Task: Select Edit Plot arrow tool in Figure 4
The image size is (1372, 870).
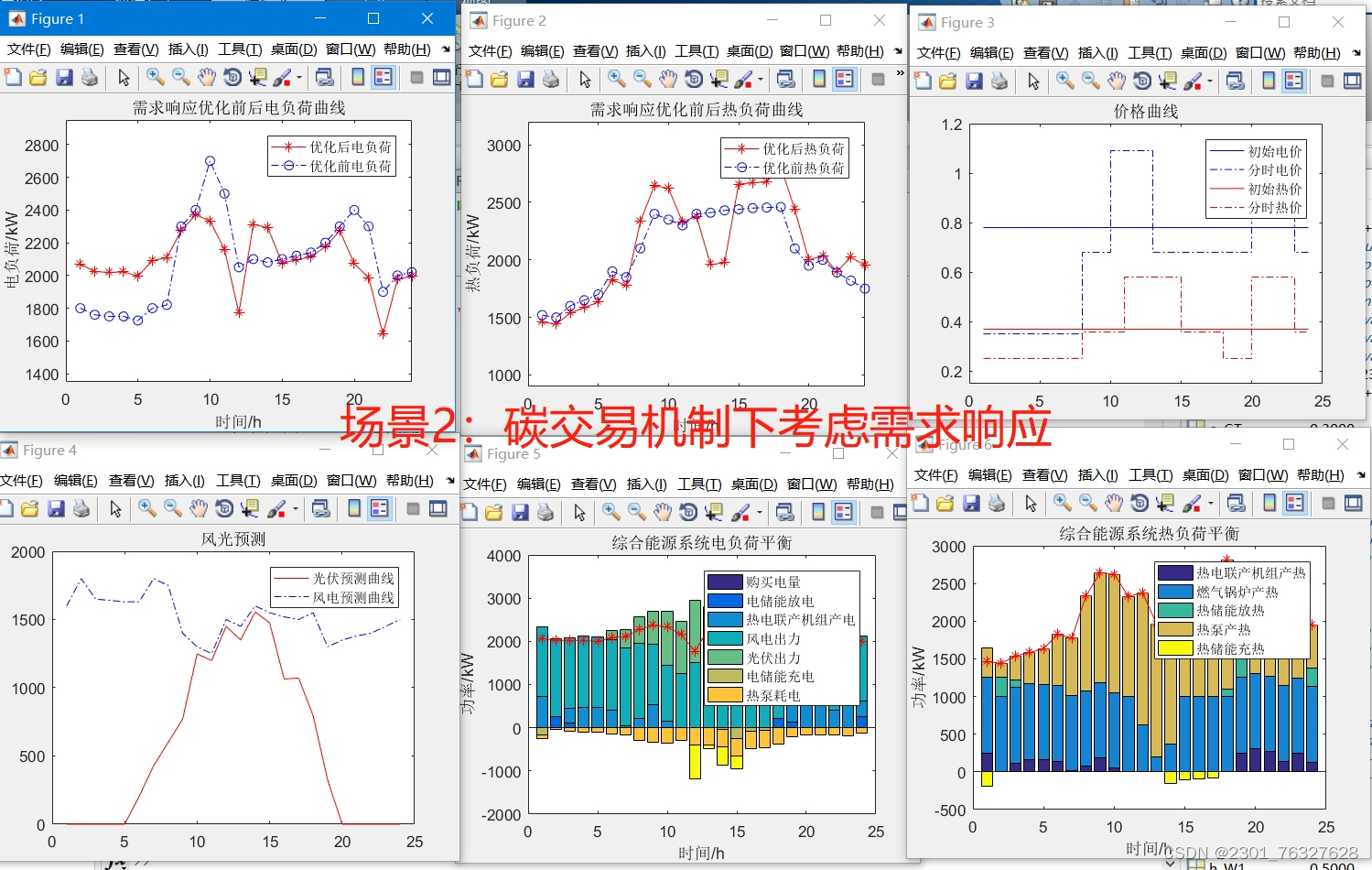Action: coord(115,508)
